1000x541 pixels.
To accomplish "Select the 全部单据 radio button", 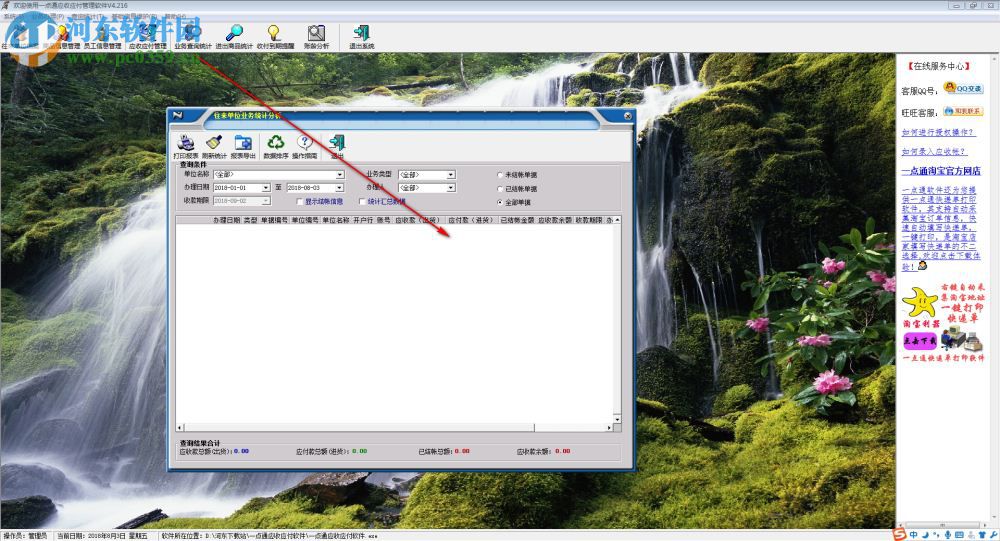I will tap(500, 202).
